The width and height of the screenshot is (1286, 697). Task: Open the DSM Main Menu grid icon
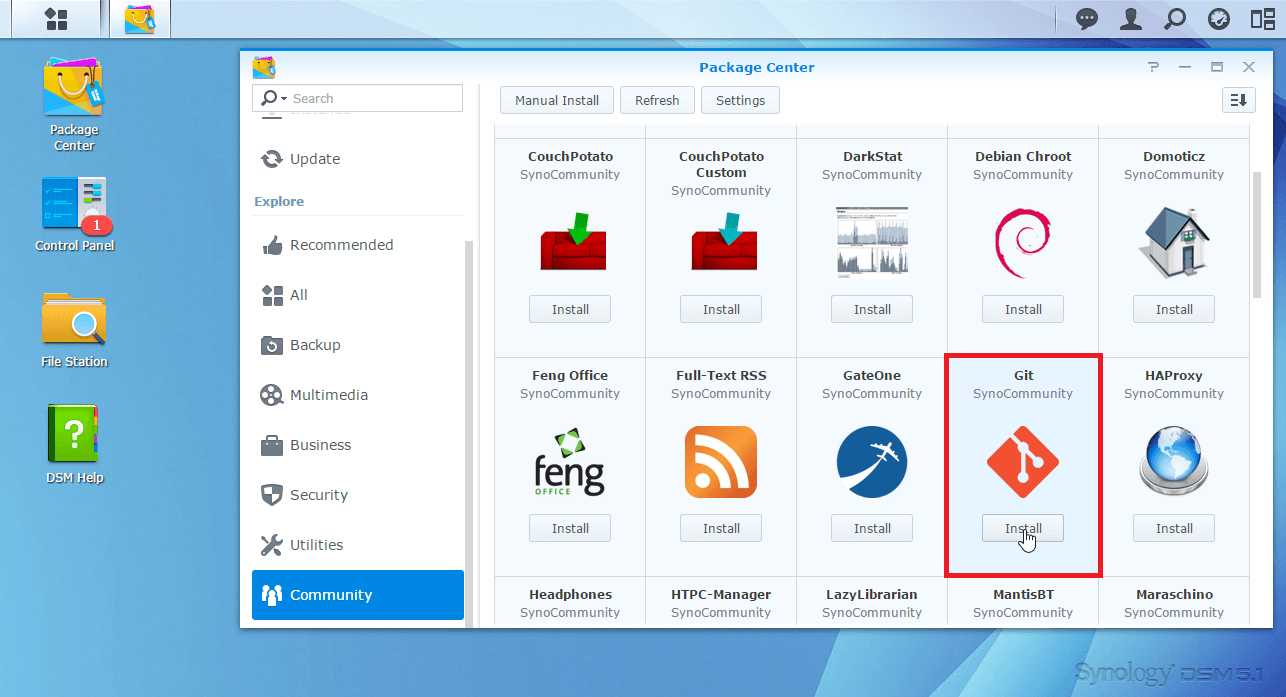point(56,19)
